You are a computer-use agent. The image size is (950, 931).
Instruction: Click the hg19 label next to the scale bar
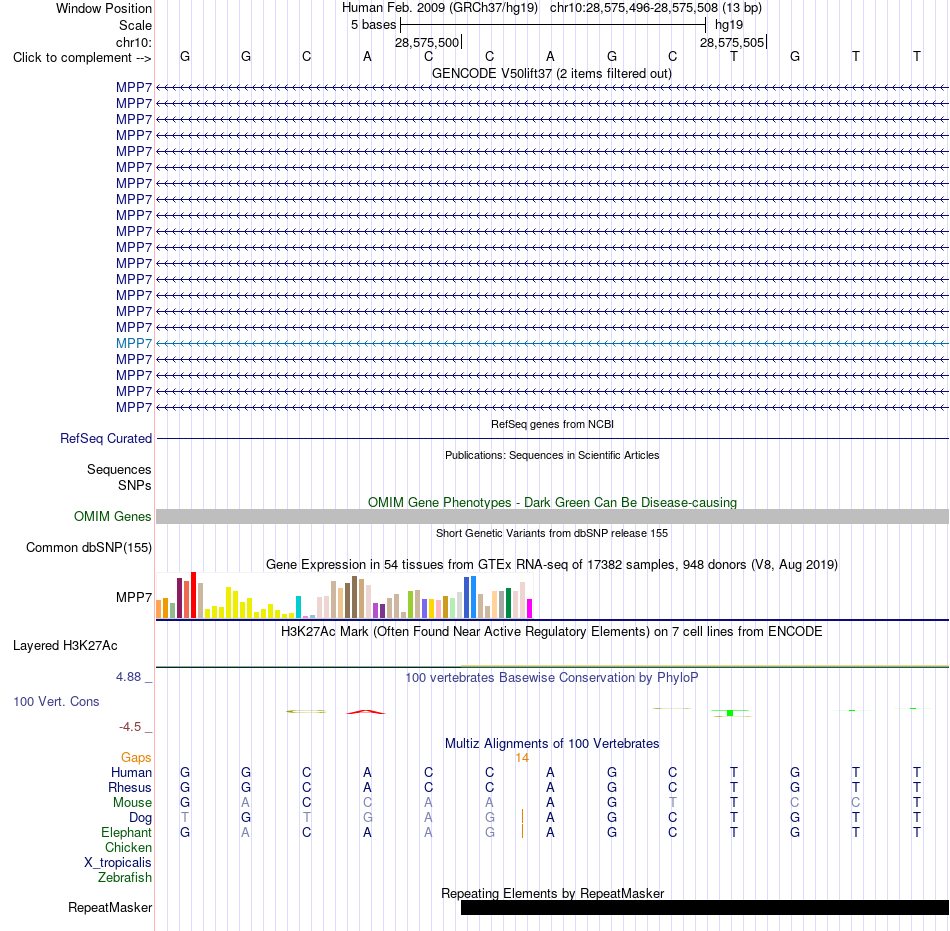(729, 25)
